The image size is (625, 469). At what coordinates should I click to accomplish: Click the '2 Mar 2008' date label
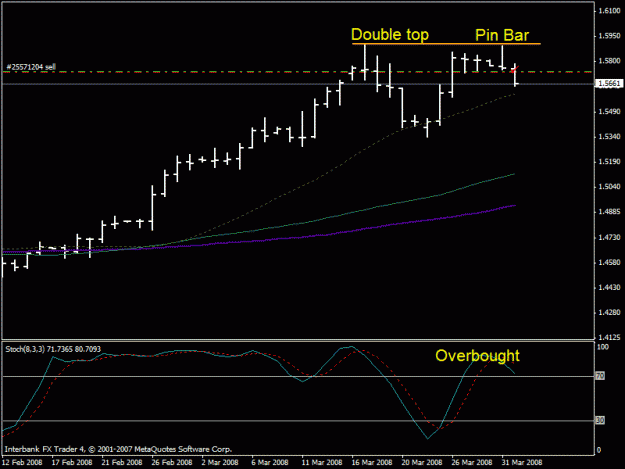tap(220, 462)
